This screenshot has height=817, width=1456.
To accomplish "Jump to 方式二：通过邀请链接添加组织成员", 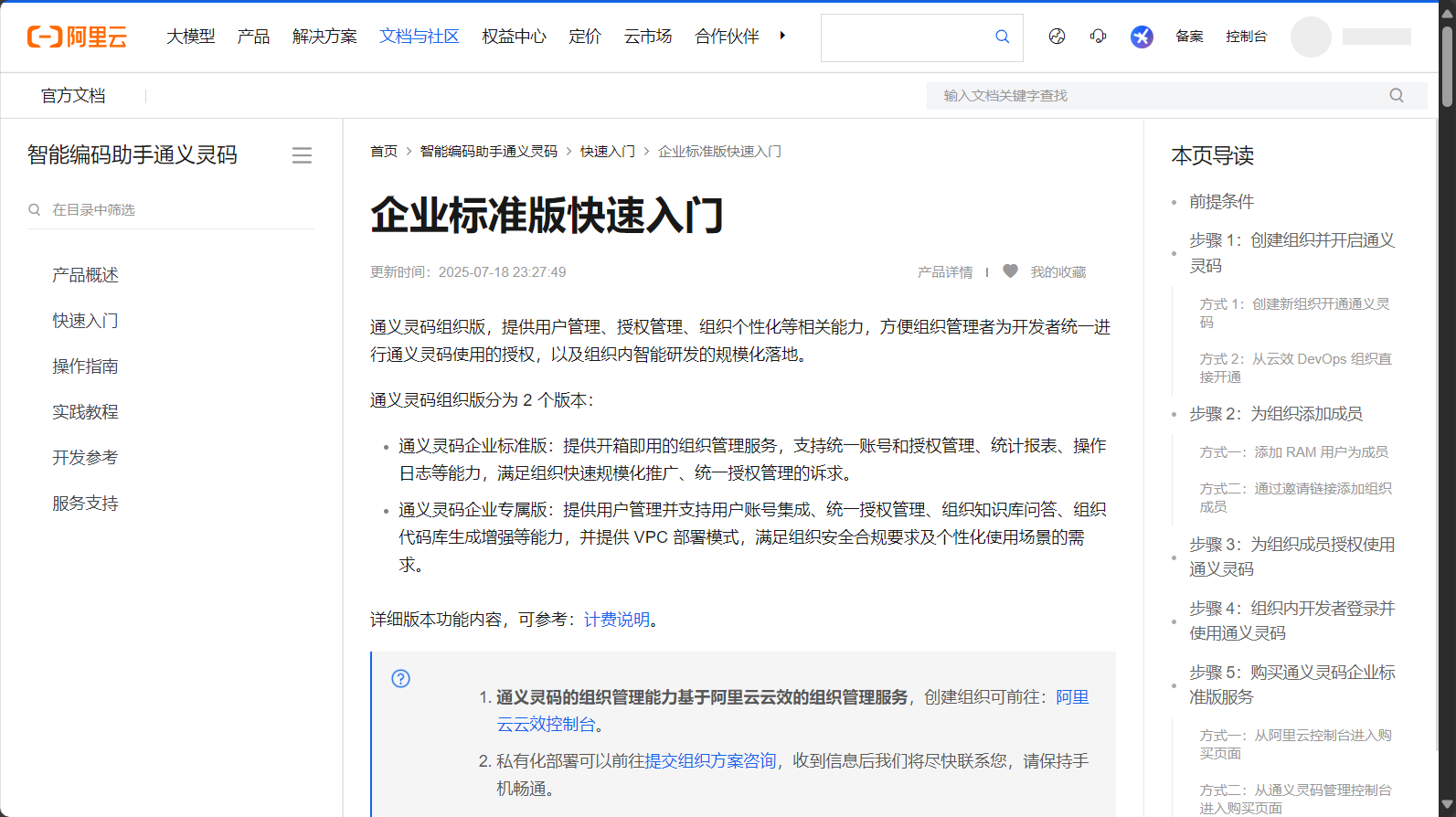I will tap(1295, 498).
